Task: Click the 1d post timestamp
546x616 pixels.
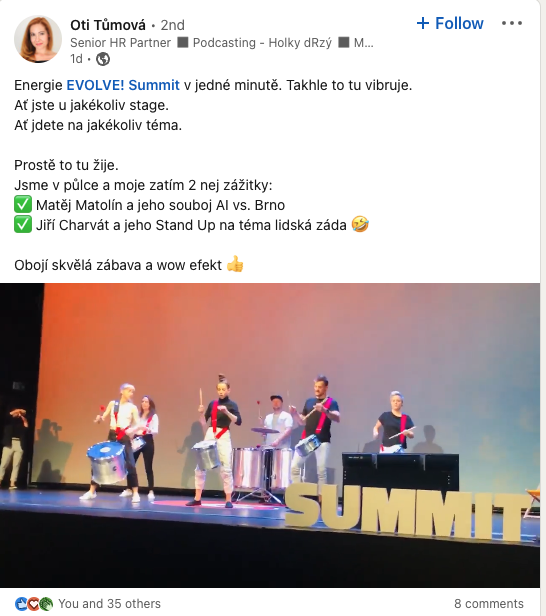Action: pyautogui.click(x=76, y=59)
